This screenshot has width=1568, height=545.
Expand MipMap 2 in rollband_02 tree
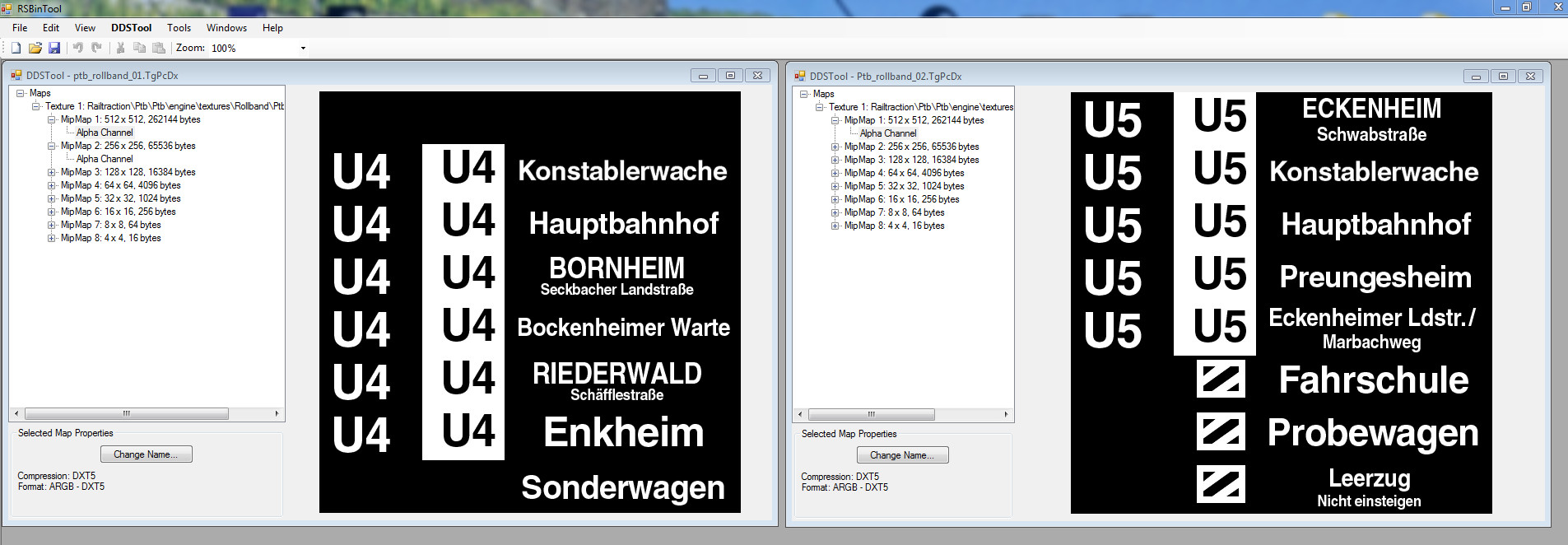coord(835,147)
